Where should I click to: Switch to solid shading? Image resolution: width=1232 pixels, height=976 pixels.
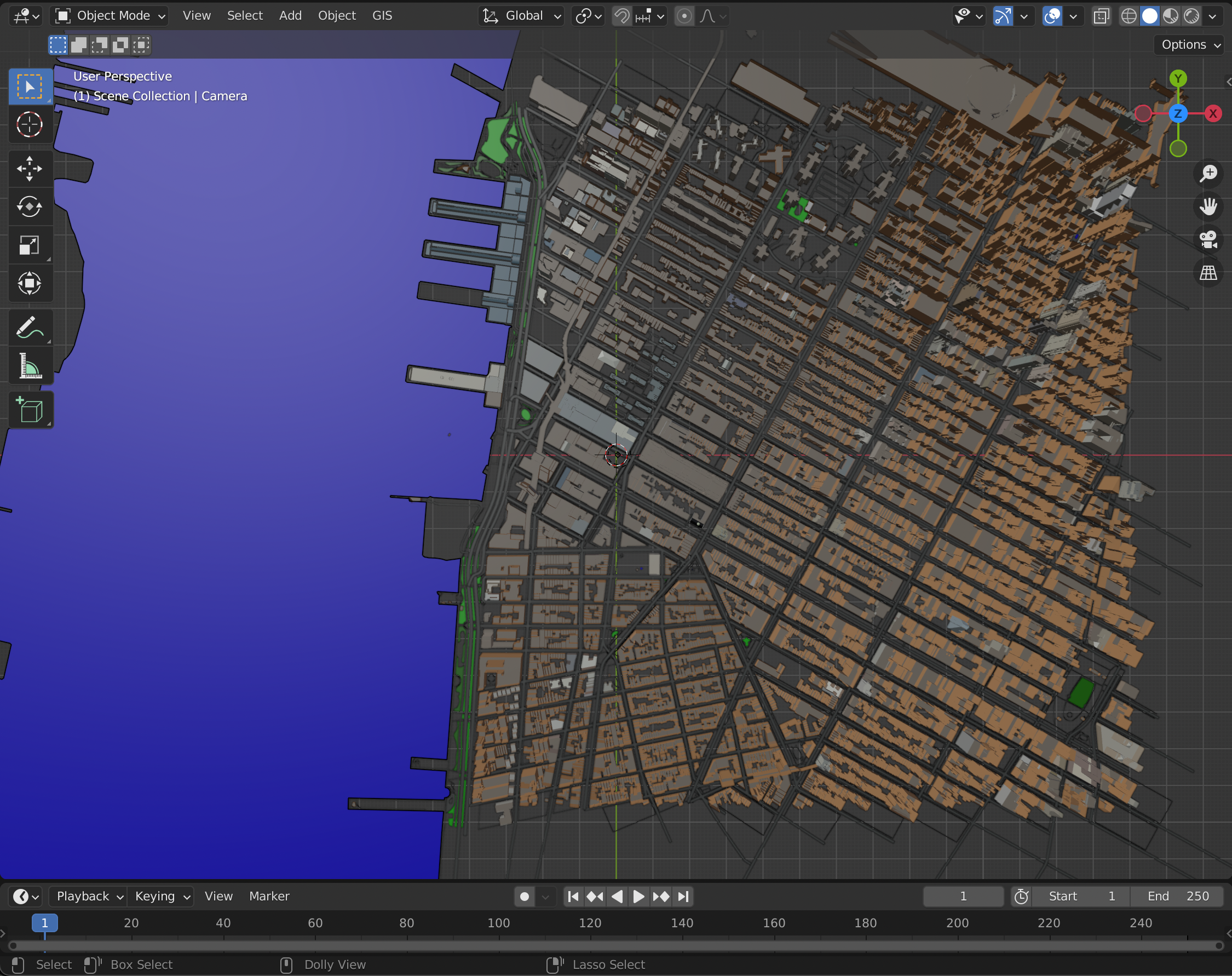tap(1150, 16)
